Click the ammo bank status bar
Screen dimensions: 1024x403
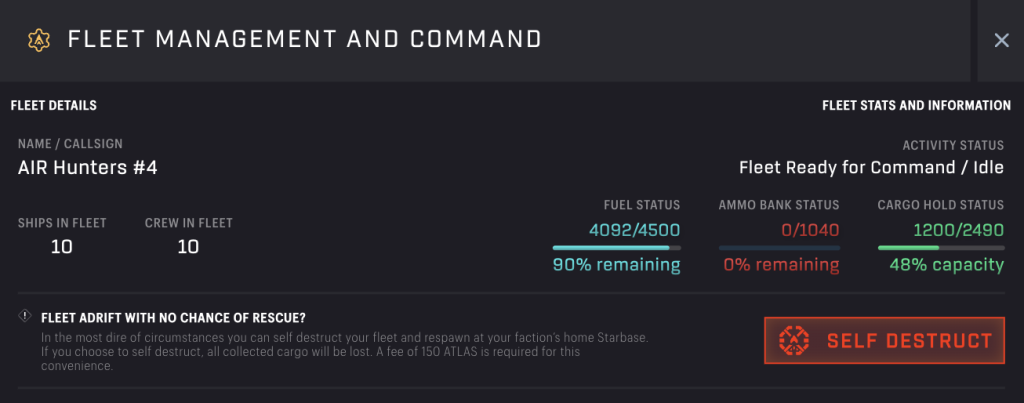[778, 247]
